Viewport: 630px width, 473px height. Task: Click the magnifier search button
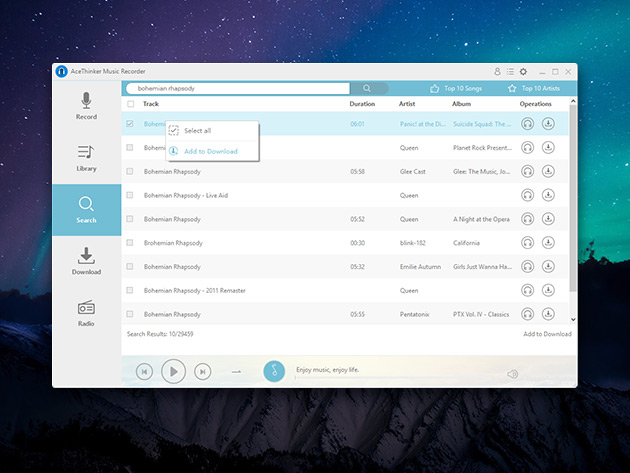click(367, 88)
